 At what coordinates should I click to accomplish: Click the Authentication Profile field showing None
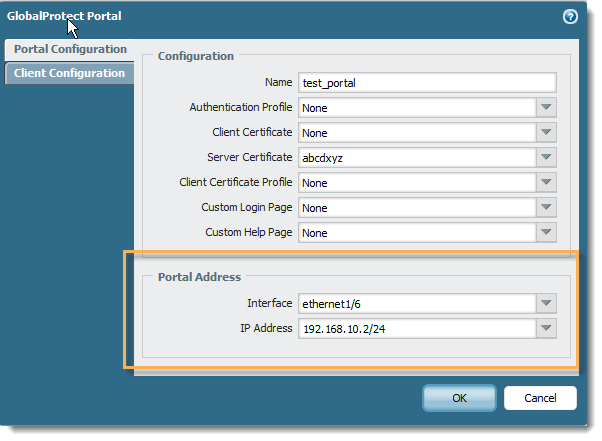tap(417, 107)
